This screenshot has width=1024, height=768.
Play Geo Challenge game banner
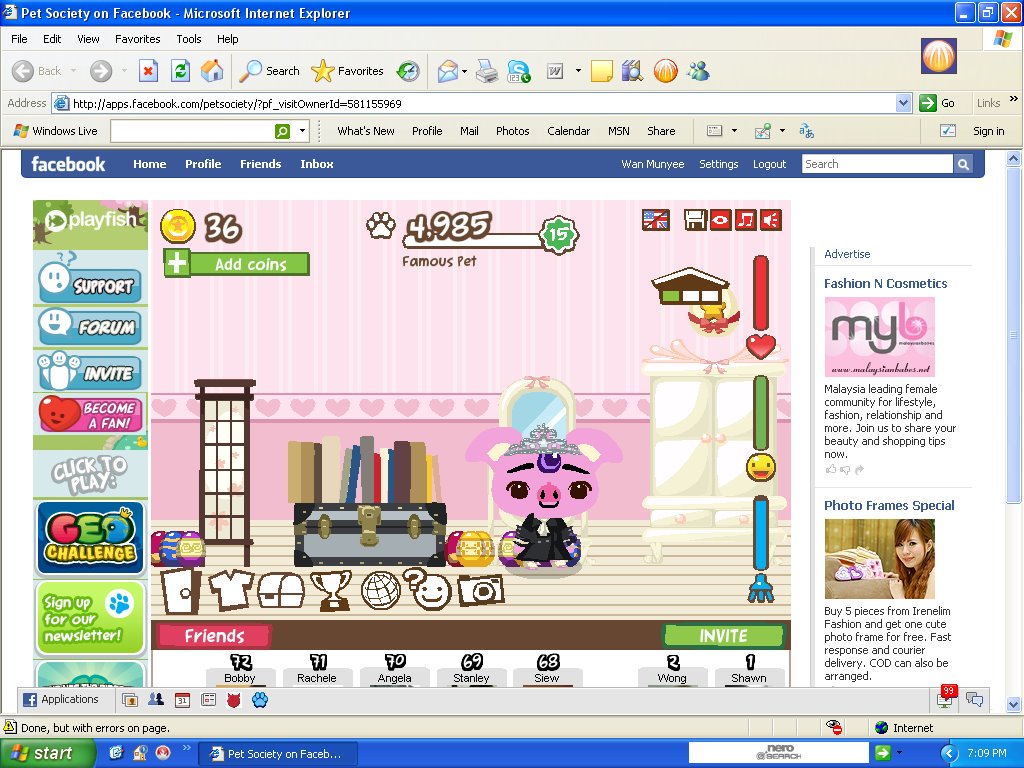(x=90, y=537)
